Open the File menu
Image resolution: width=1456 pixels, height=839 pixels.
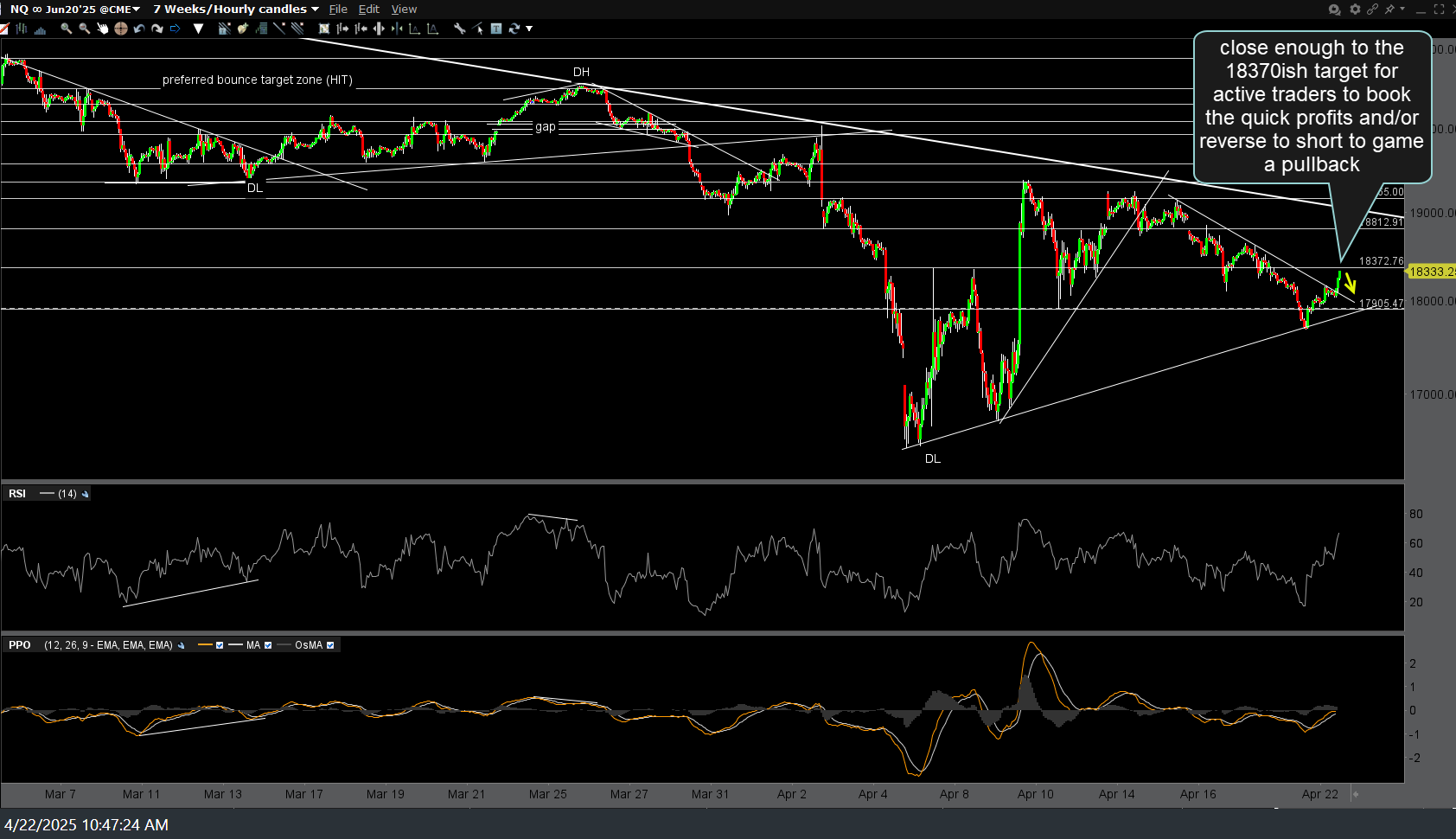337,10
